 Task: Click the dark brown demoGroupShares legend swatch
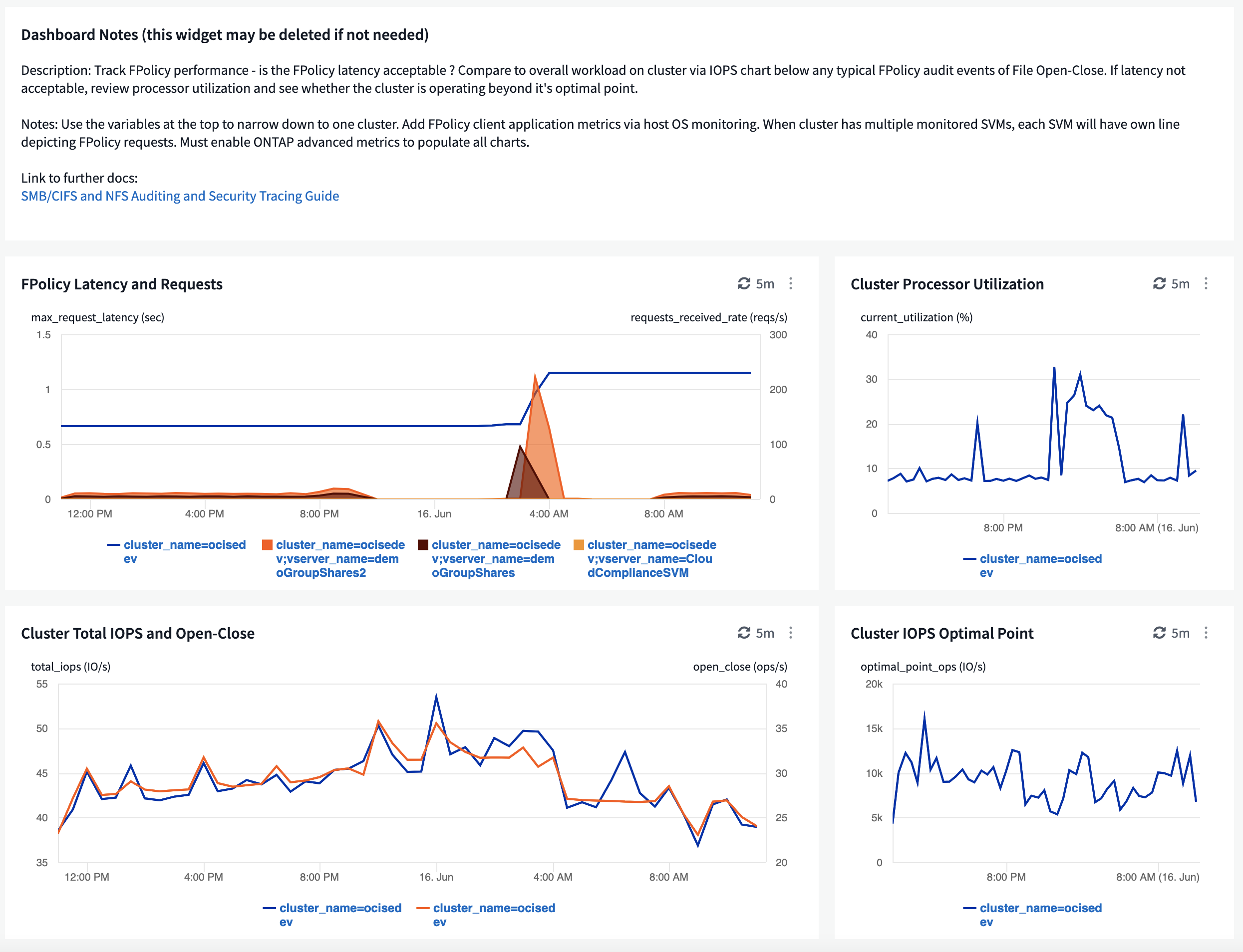coord(423,545)
